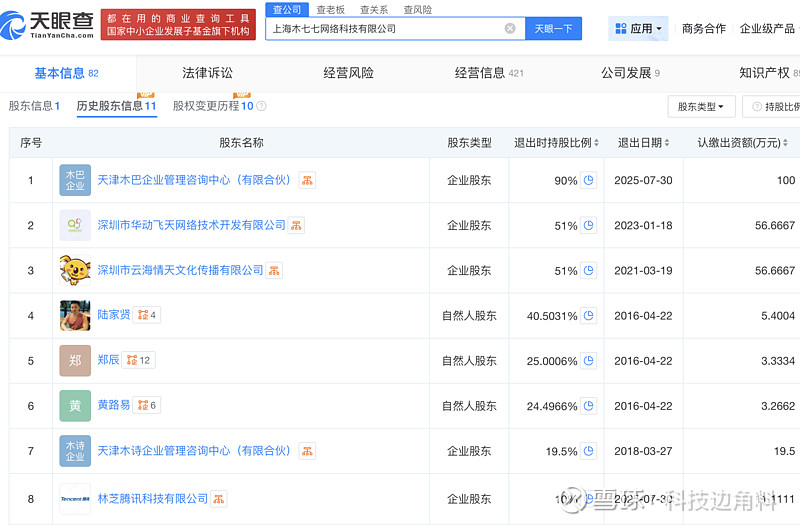
Task: Click the 商务合作 link
Action: click(704, 29)
